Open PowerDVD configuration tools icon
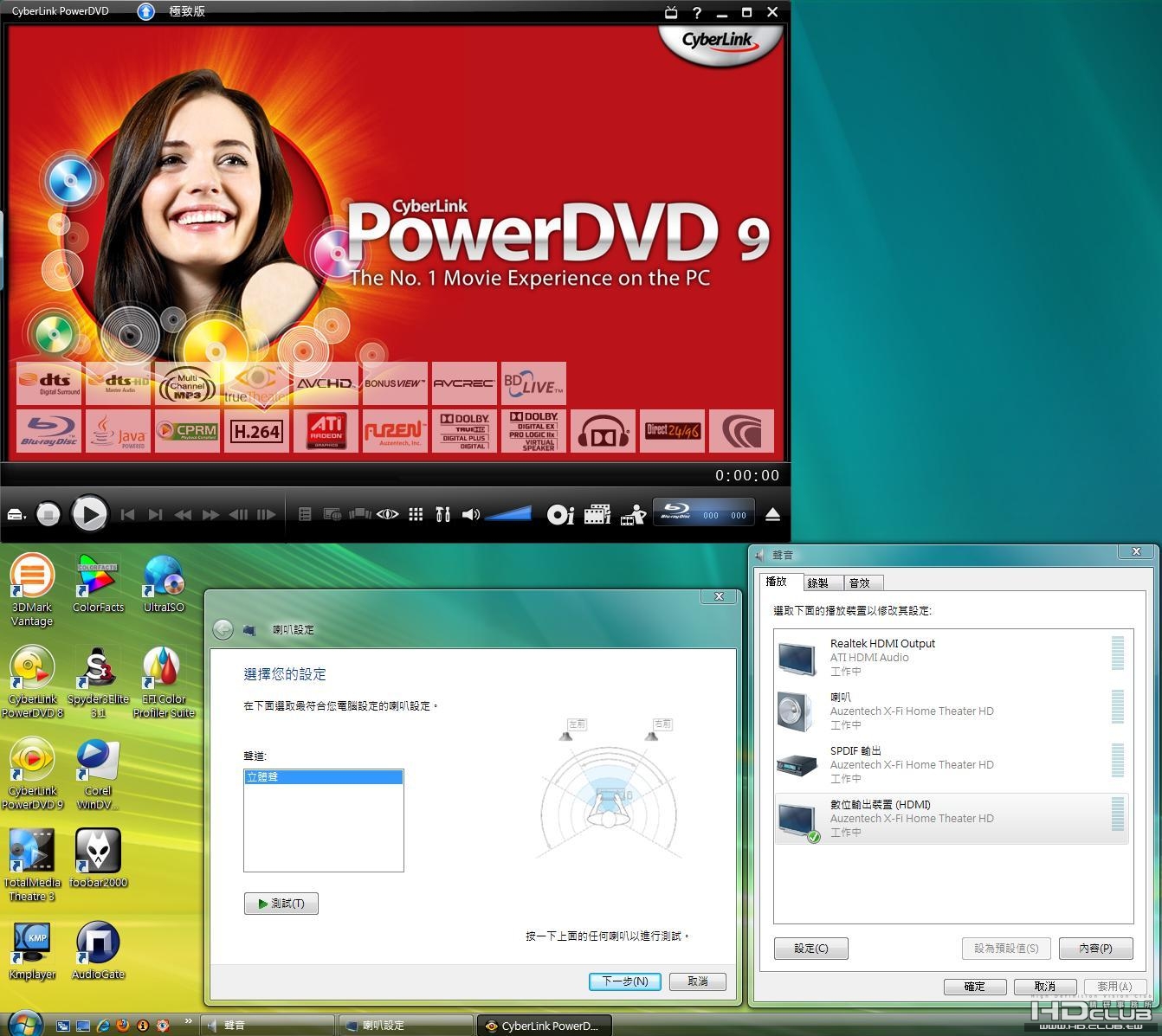 click(x=442, y=514)
